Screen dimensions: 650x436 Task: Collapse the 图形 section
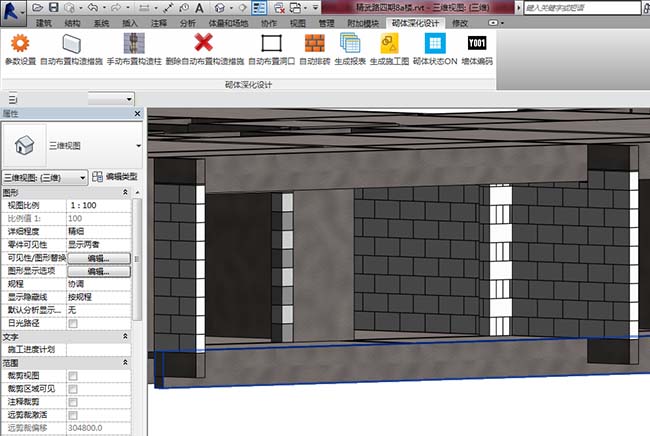pos(125,192)
